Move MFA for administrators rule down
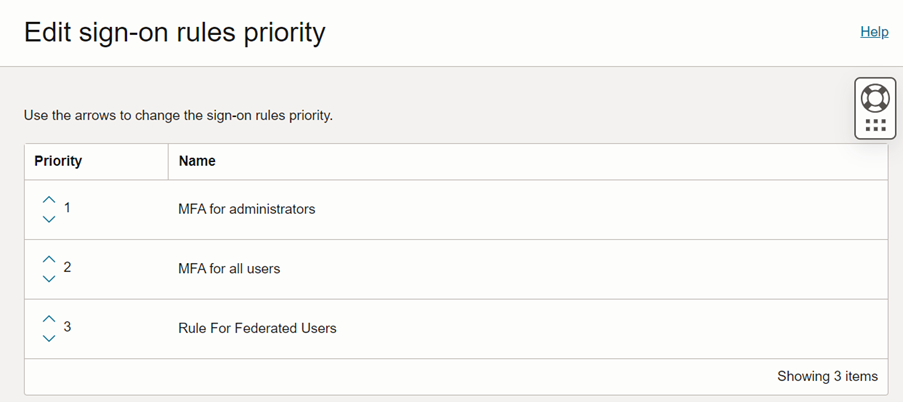903x402 pixels. click(49, 219)
